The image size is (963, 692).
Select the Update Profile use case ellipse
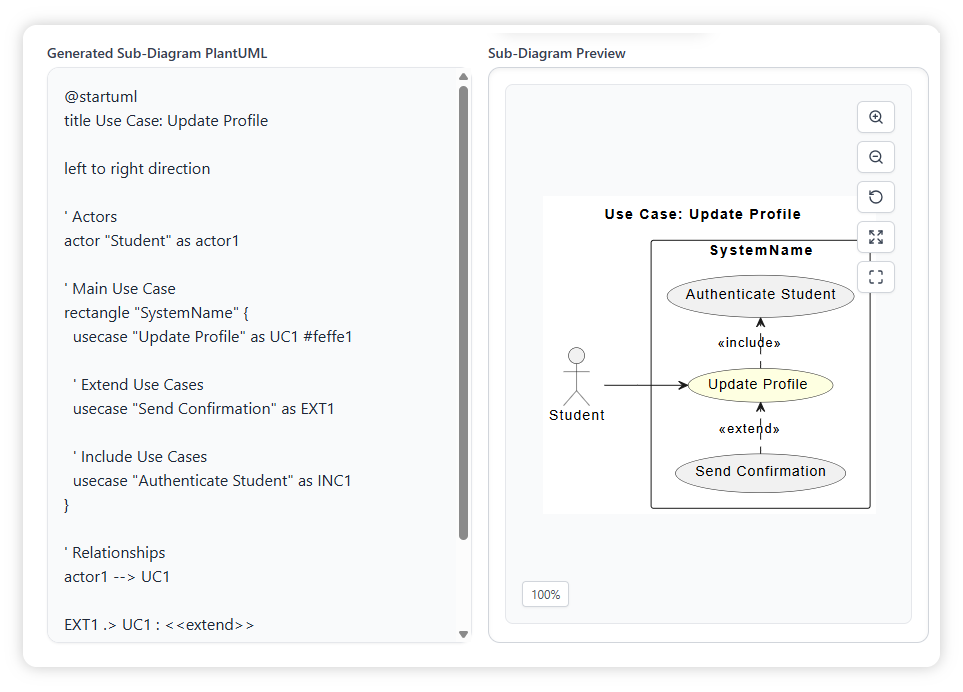pos(760,385)
